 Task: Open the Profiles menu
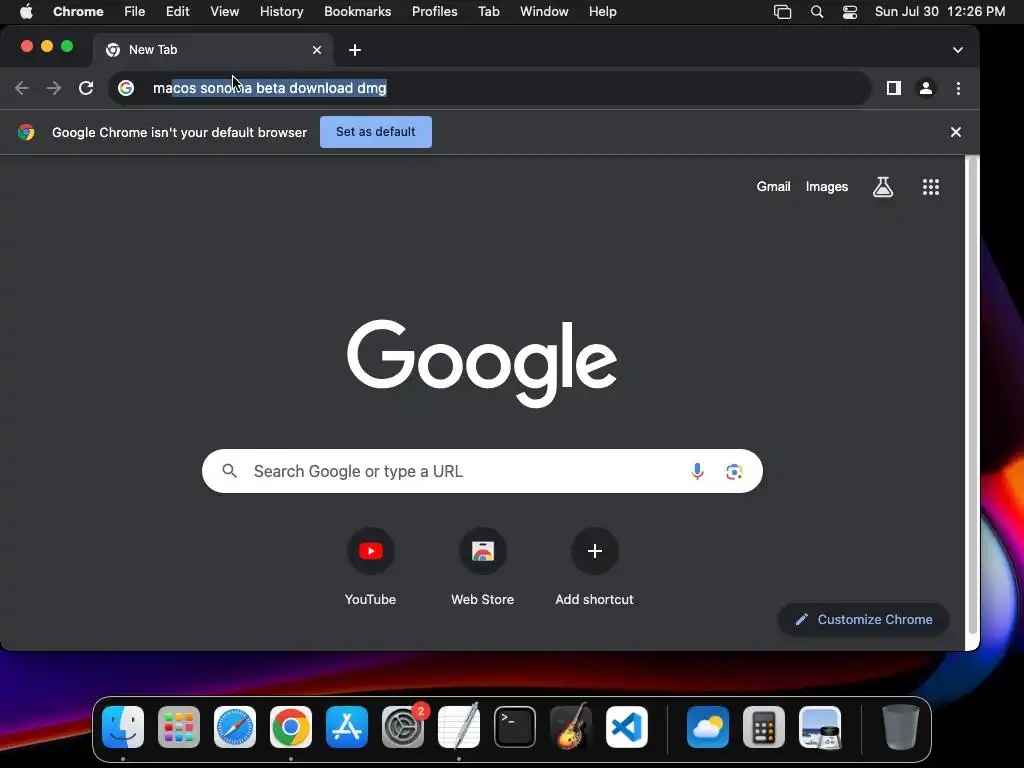pyautogui.click(x=435, y=12)
